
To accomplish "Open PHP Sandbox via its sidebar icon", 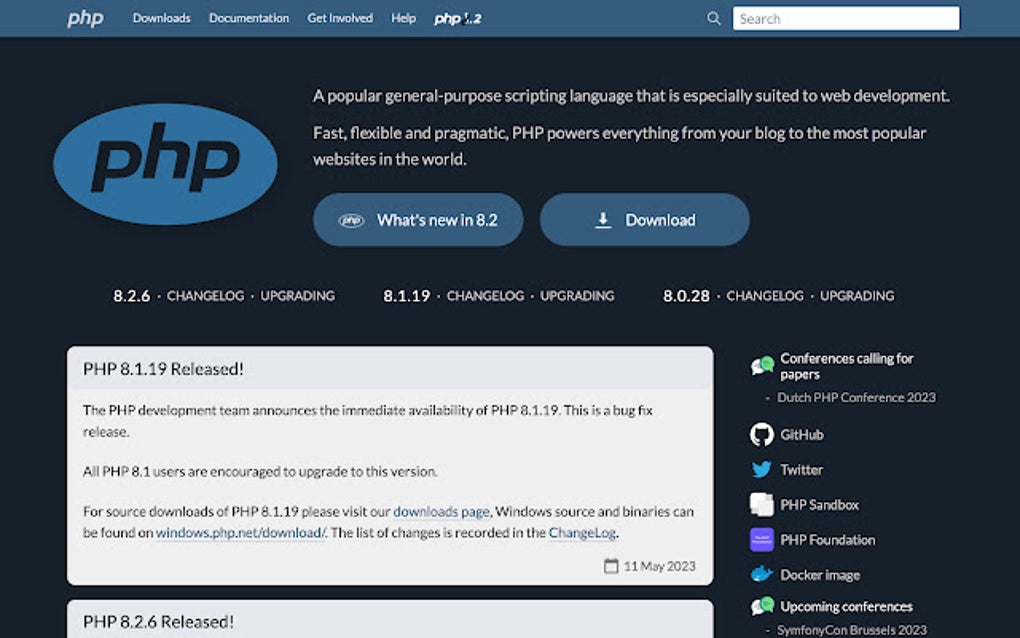I will click(761, 504).
